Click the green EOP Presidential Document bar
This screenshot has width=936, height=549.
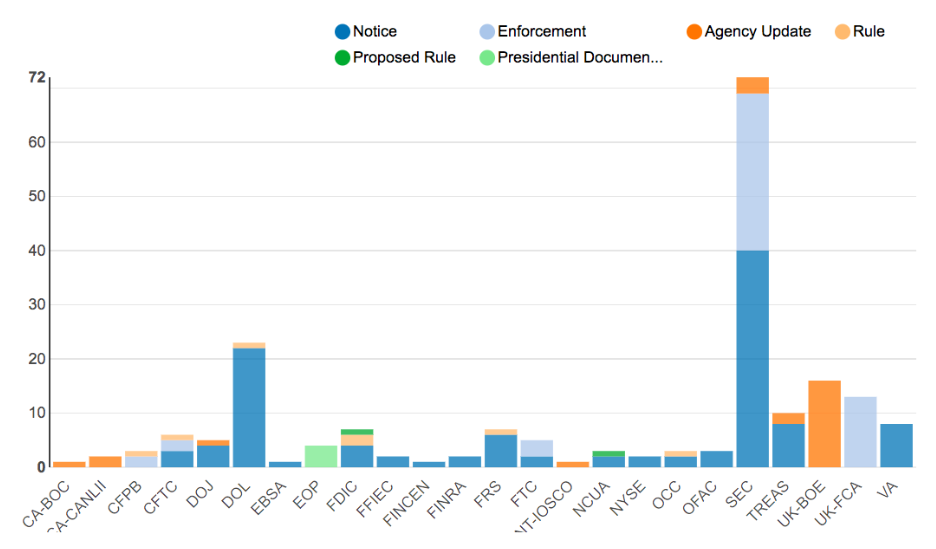point(321,456)
